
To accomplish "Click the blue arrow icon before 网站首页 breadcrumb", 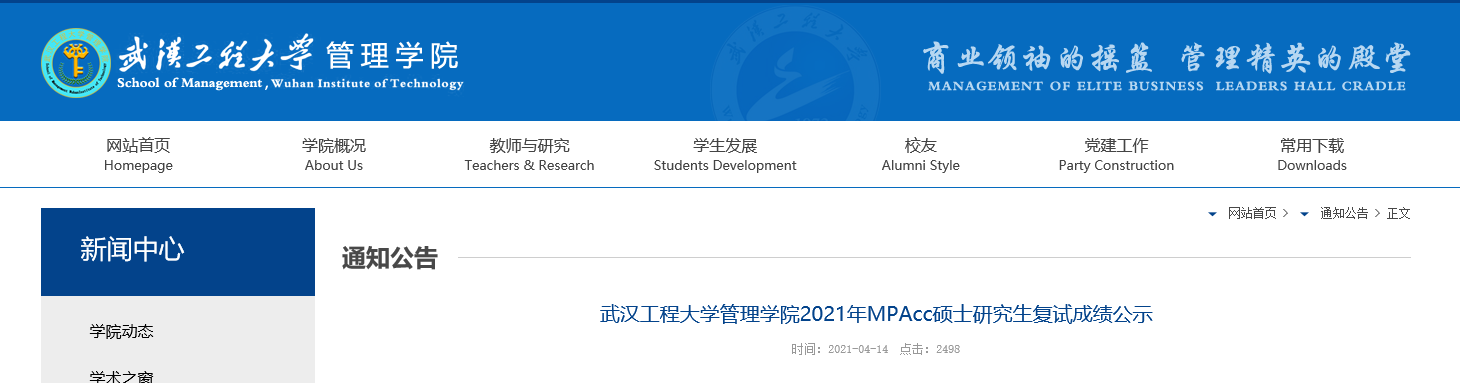I will 1213,214.
